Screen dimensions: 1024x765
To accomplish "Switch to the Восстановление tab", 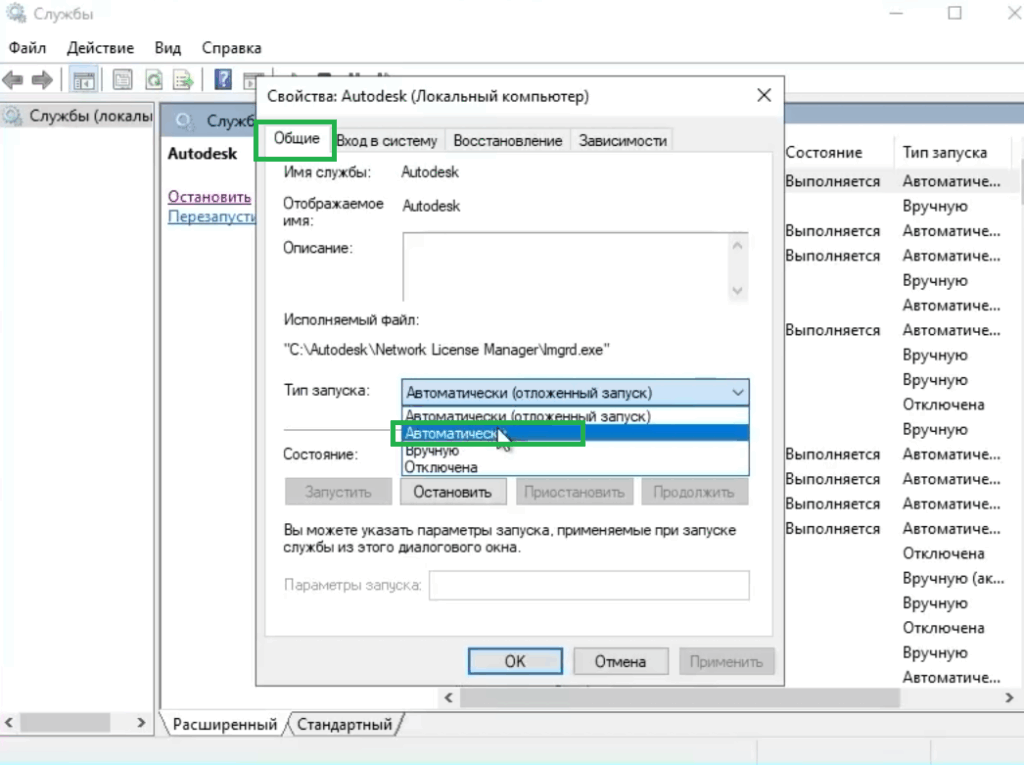I will pyautogui.click(x=507, y=141).
